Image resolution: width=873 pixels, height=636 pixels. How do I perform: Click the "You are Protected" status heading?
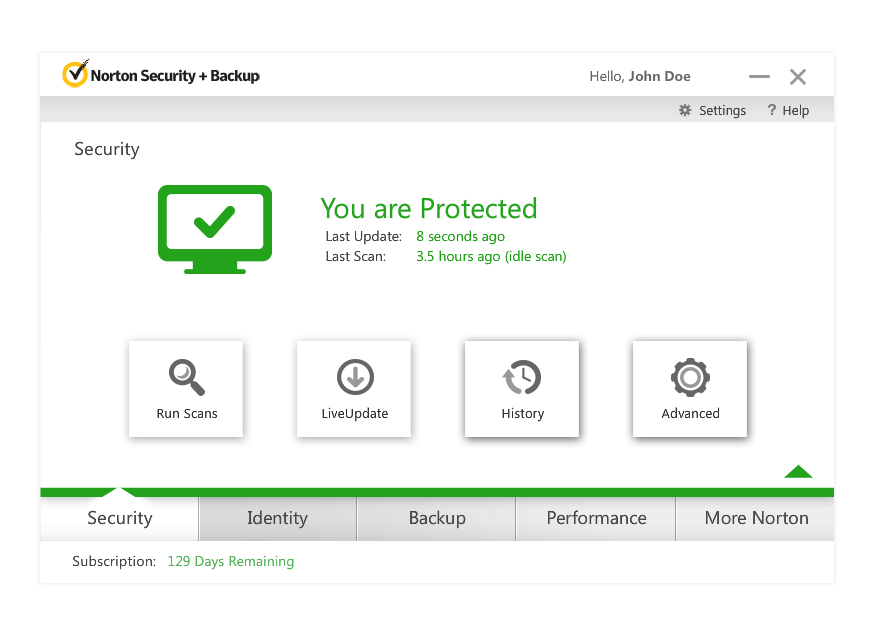click(428, 208)
